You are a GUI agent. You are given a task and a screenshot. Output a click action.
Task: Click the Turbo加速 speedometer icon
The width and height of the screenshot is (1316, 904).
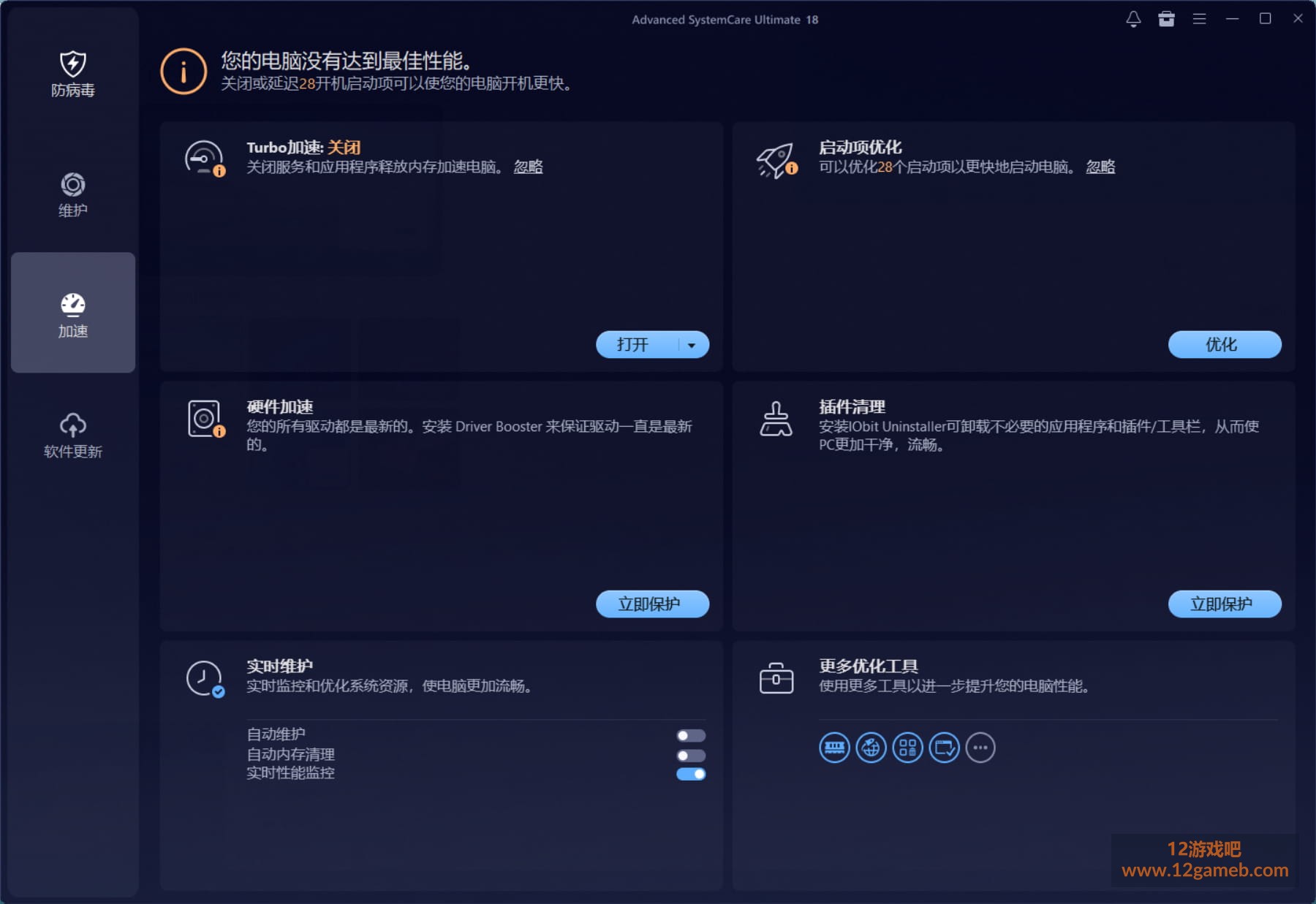tap(205, 159)
